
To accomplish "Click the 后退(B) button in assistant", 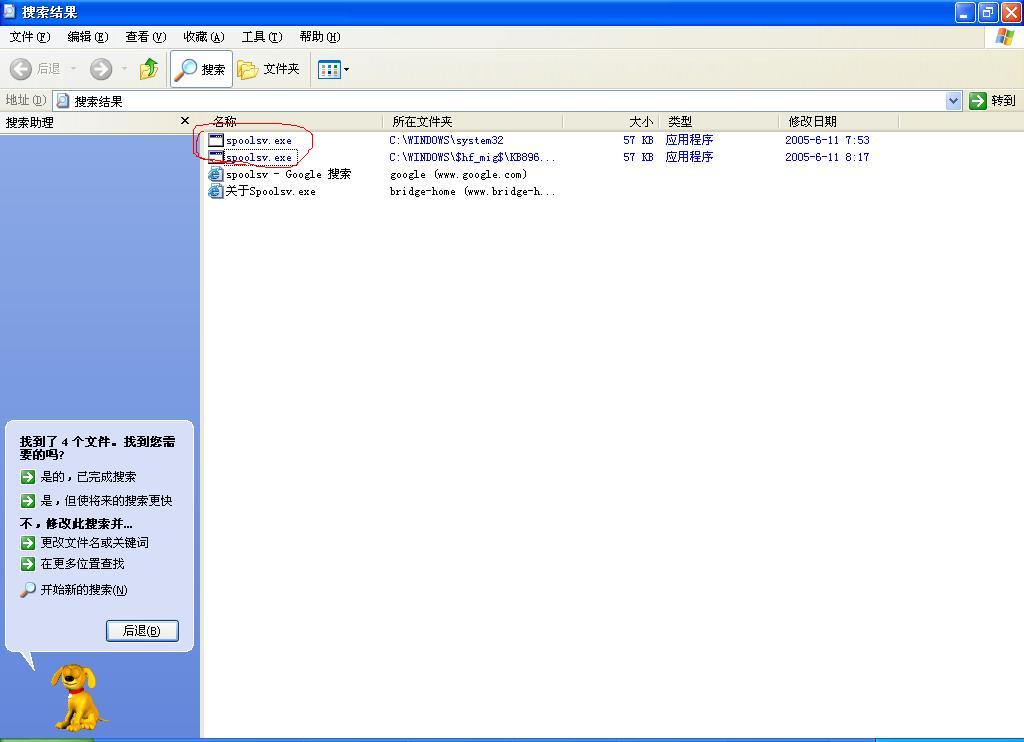I will [x=142, y=631].
